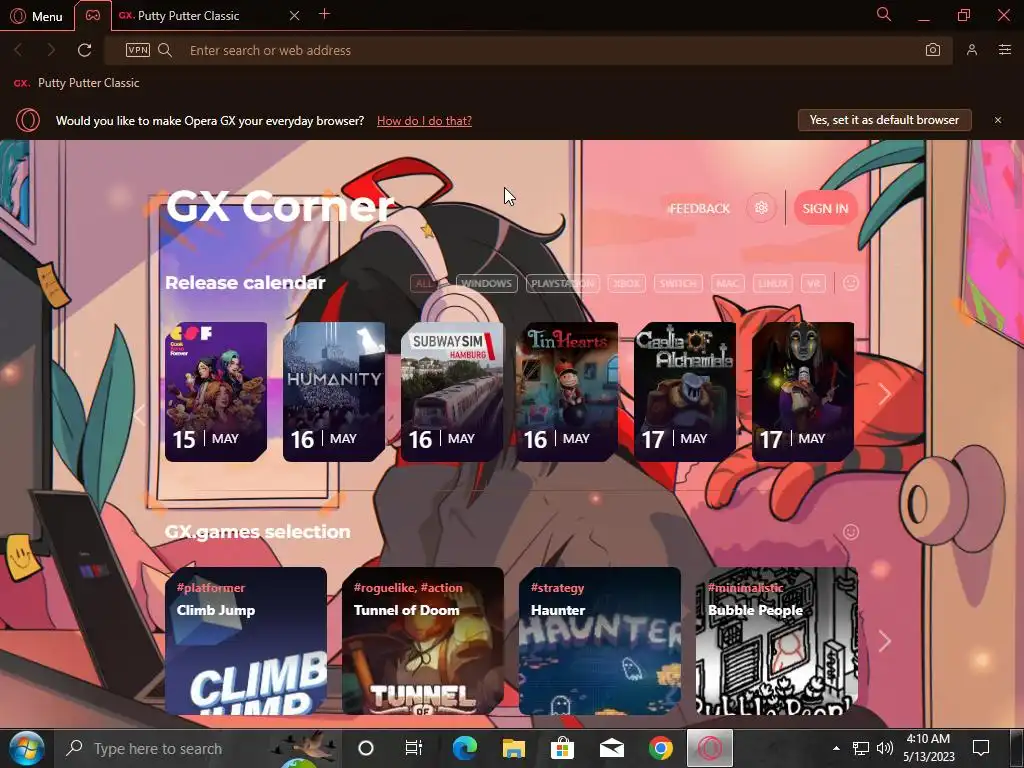Open tab search magnifier in title bar
Screen dimensions: 1024x768
coord(884,14)
